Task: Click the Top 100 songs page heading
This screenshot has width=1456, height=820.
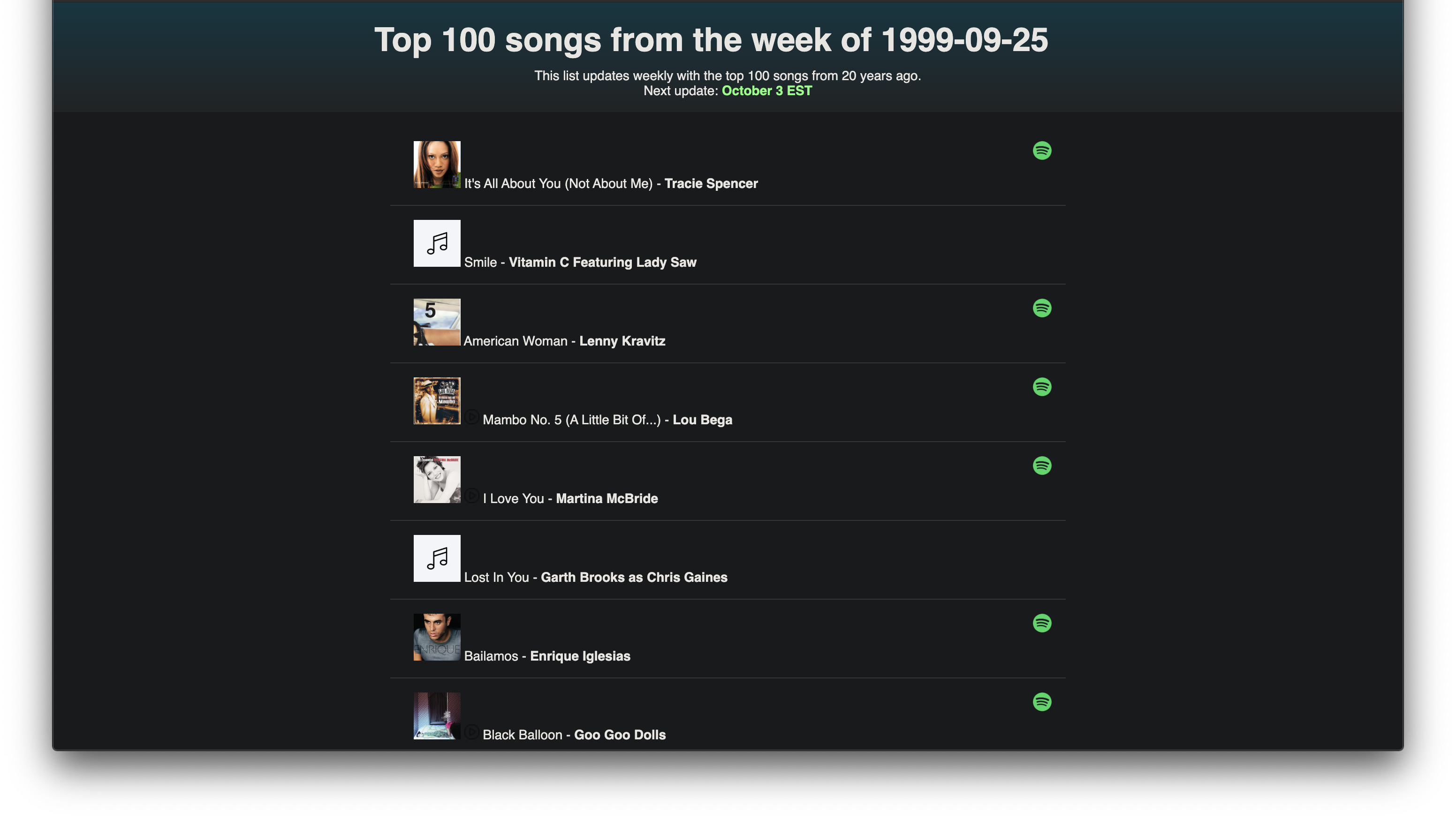Action: coord(711,40)
